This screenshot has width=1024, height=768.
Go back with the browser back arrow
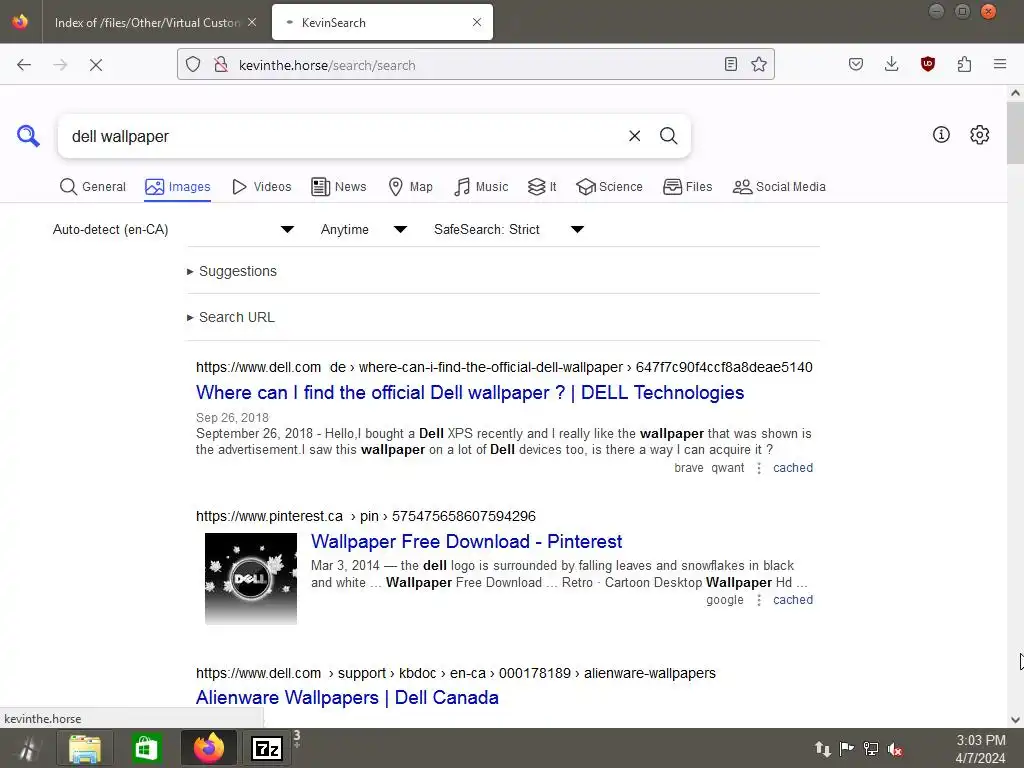coord(24,65)
